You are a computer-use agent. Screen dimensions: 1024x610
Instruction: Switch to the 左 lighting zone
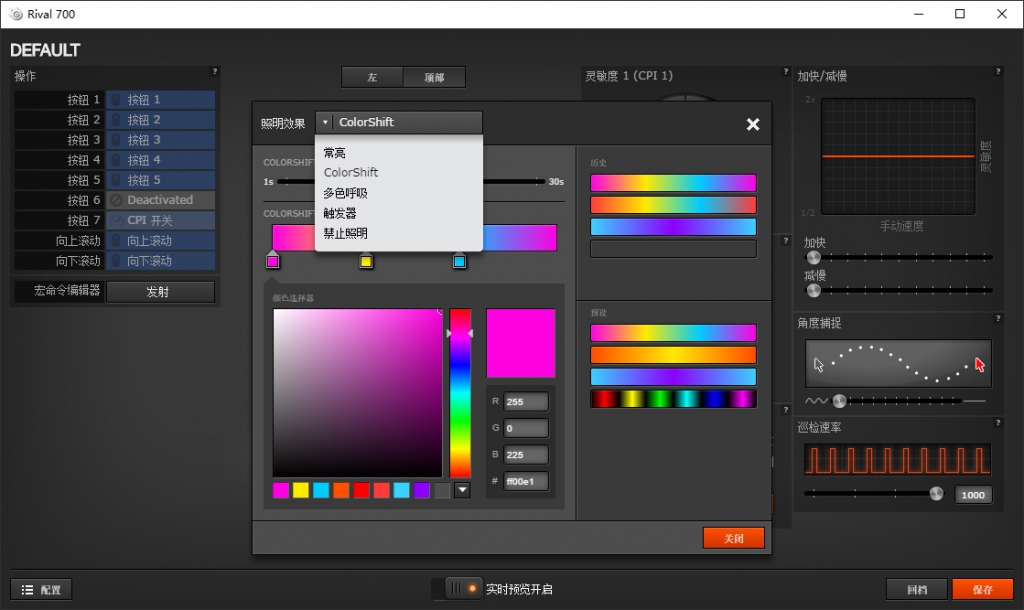[372, 77]
